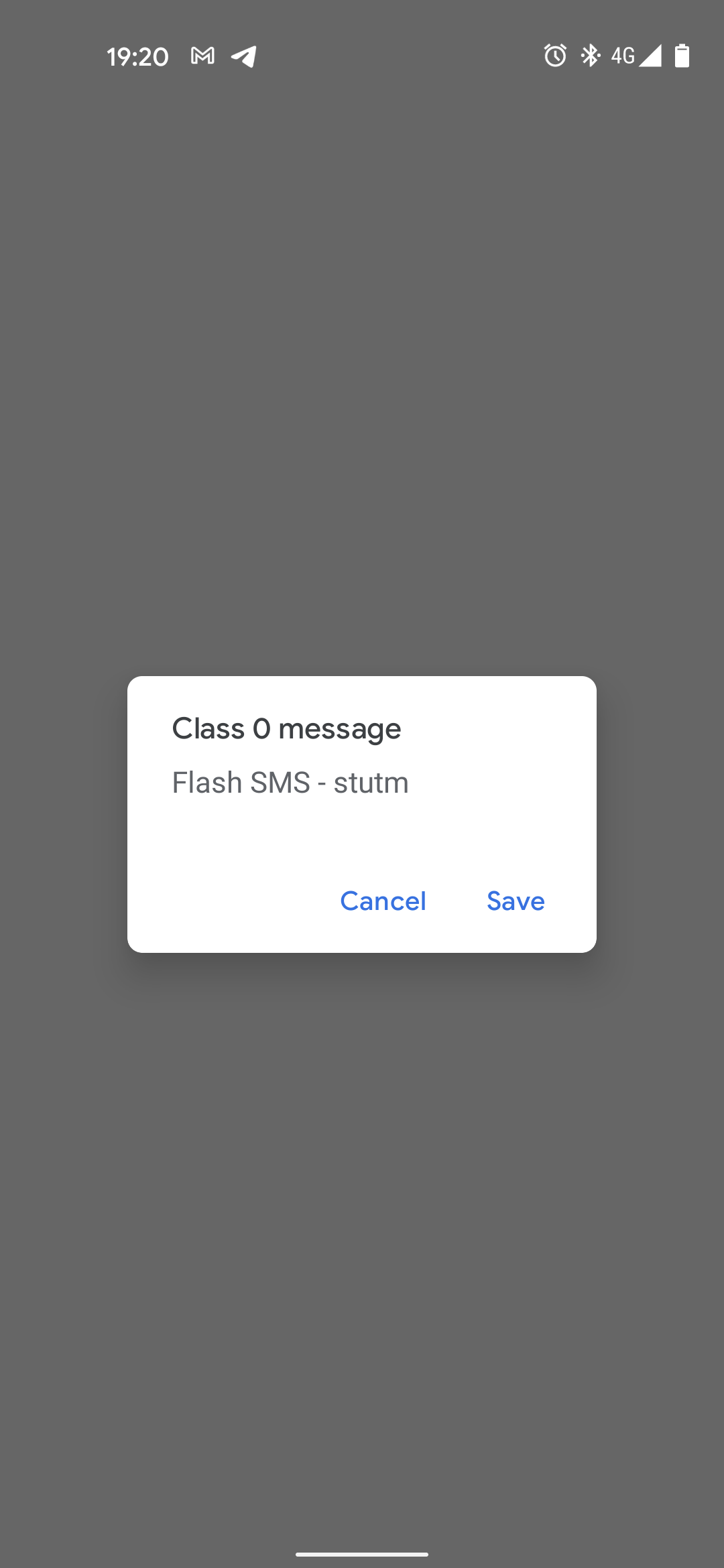Tap the Class 0 message title
The image size is (724, 1568).
(286, 729)
